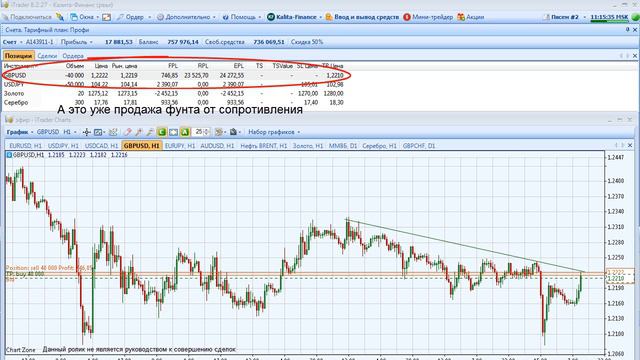Viewport: 640px width, 360px height.
Task: Open the График chart menu
Action: 20,132
